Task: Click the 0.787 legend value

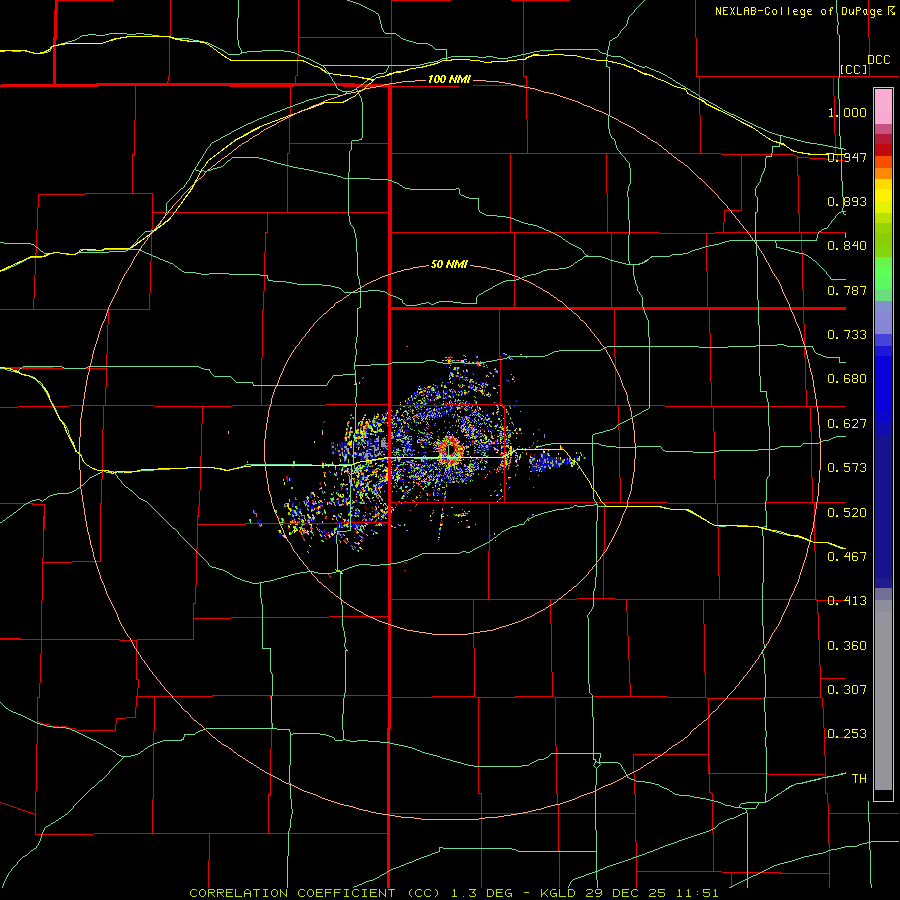Action: click(847, 290)
